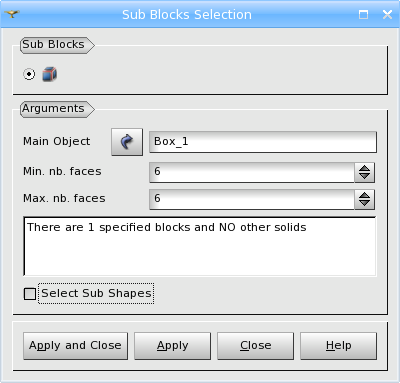Viewport: 400px width, 383px height.
Task: Close the dialog with the title bar X
Action: [x=387, y=15]
